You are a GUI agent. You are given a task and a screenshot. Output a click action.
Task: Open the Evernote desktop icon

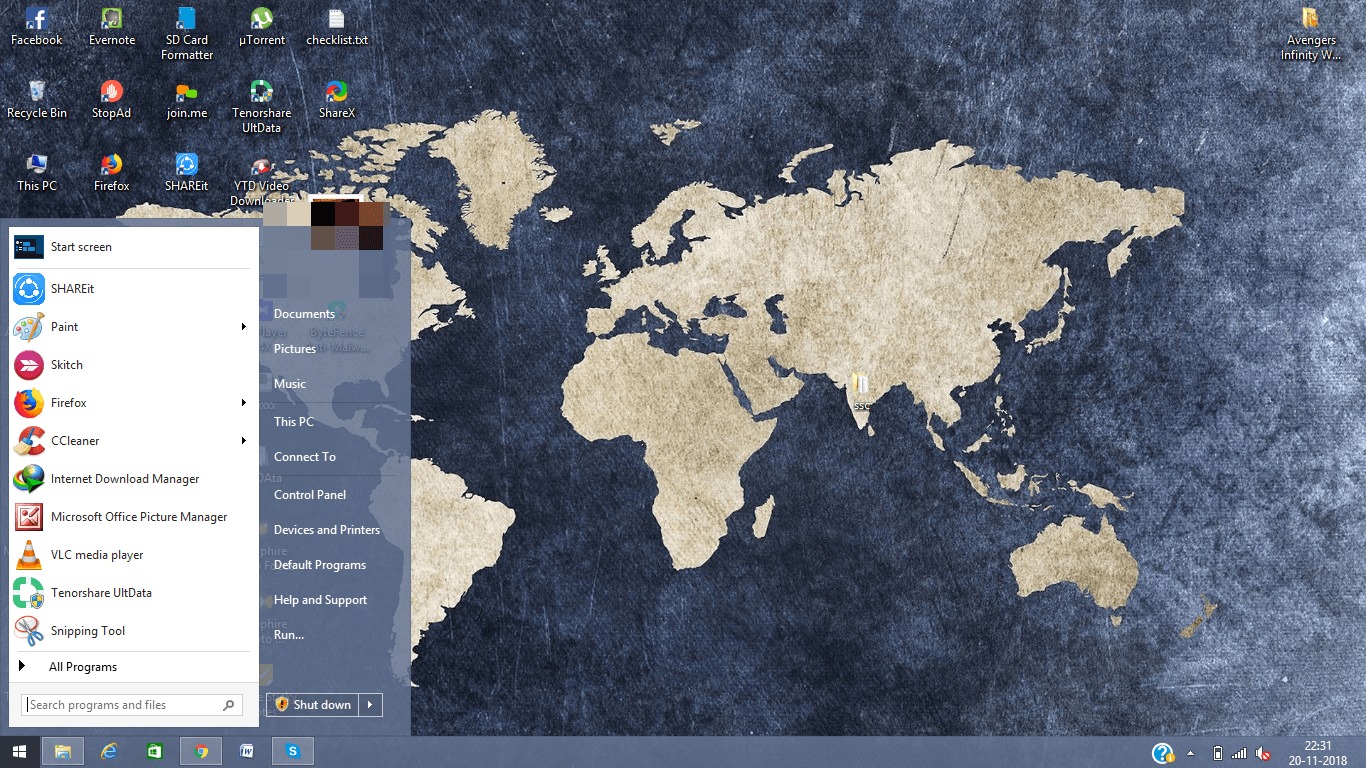pos(112,27)
